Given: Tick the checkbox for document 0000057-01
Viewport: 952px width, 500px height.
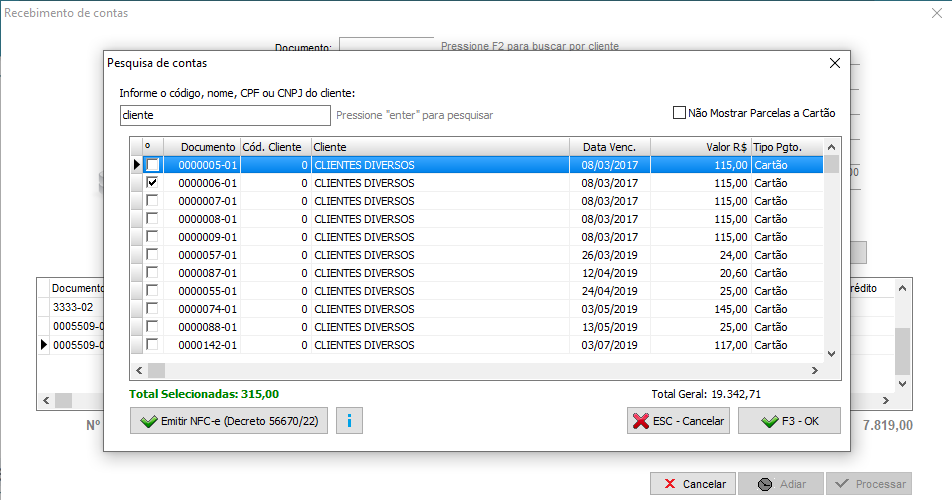Looking at the screenshot, I should (x=152, y=255).
